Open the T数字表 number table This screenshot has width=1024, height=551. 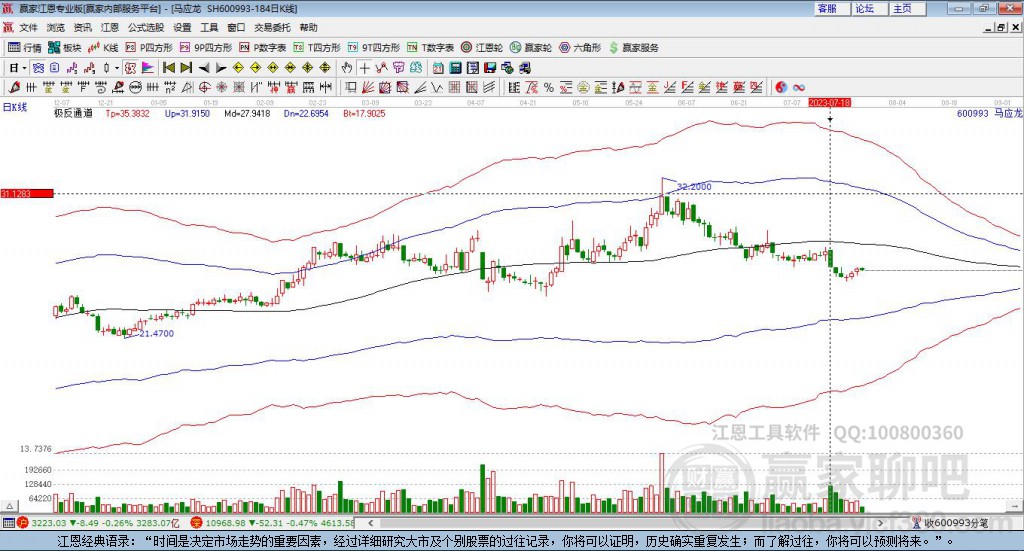[x=430, y=48]
